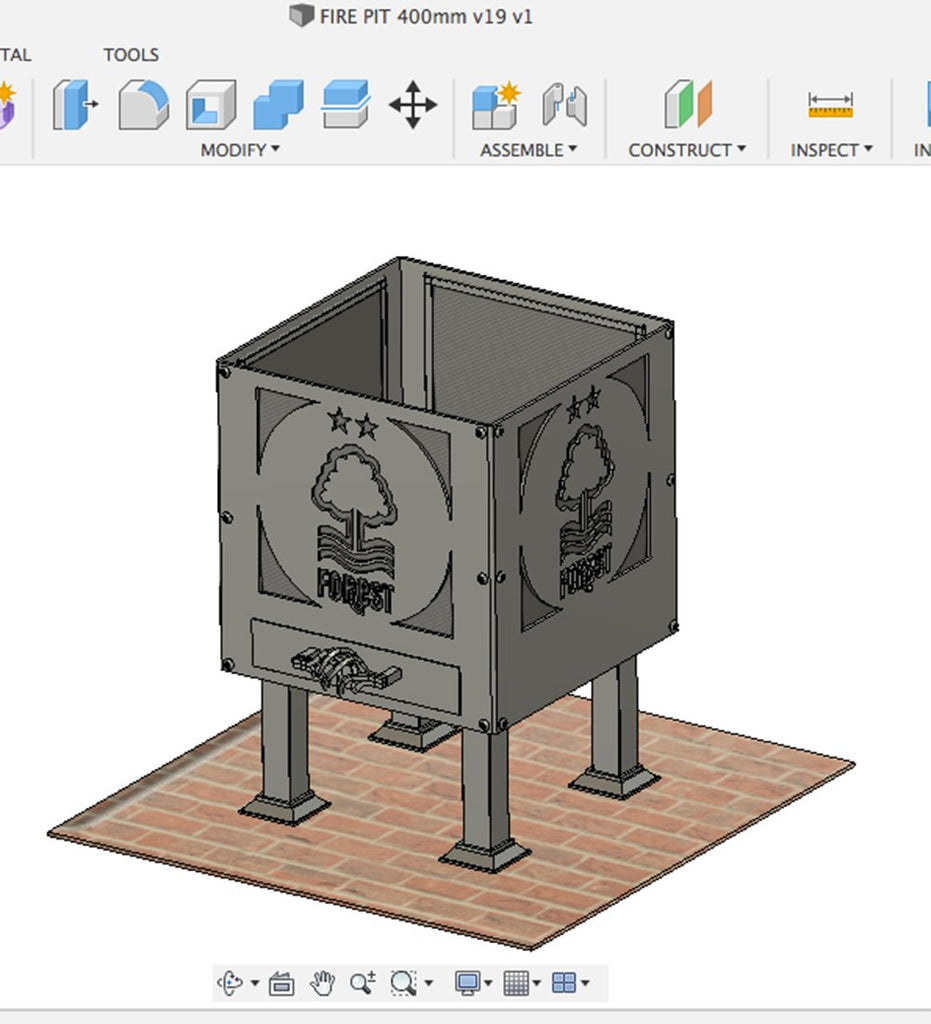Click the Zoom Window magnifier icon
Viewport: 931px width, 1024px height.
pos(403,983)
